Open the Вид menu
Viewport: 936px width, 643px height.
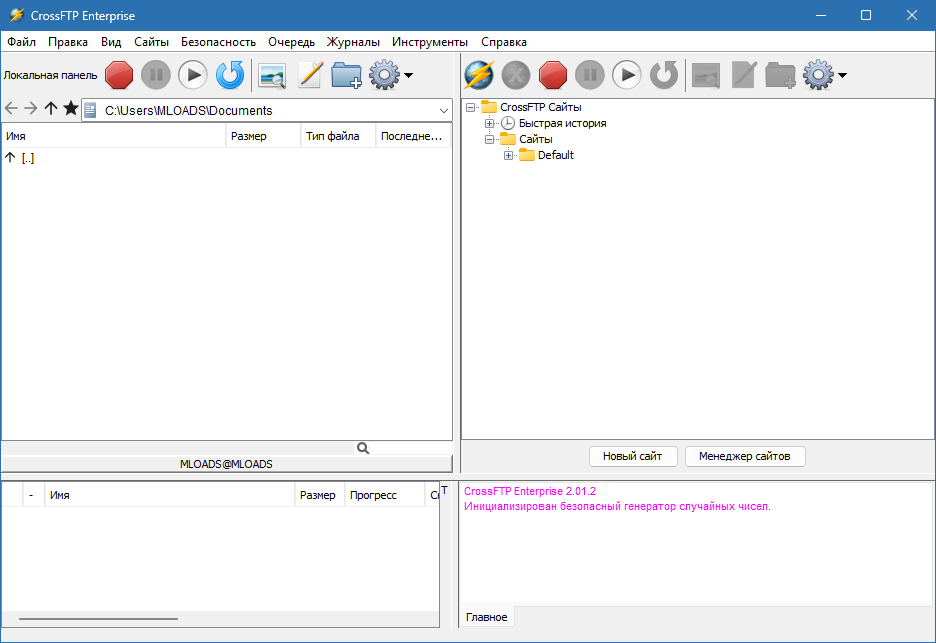click(111, 42)
